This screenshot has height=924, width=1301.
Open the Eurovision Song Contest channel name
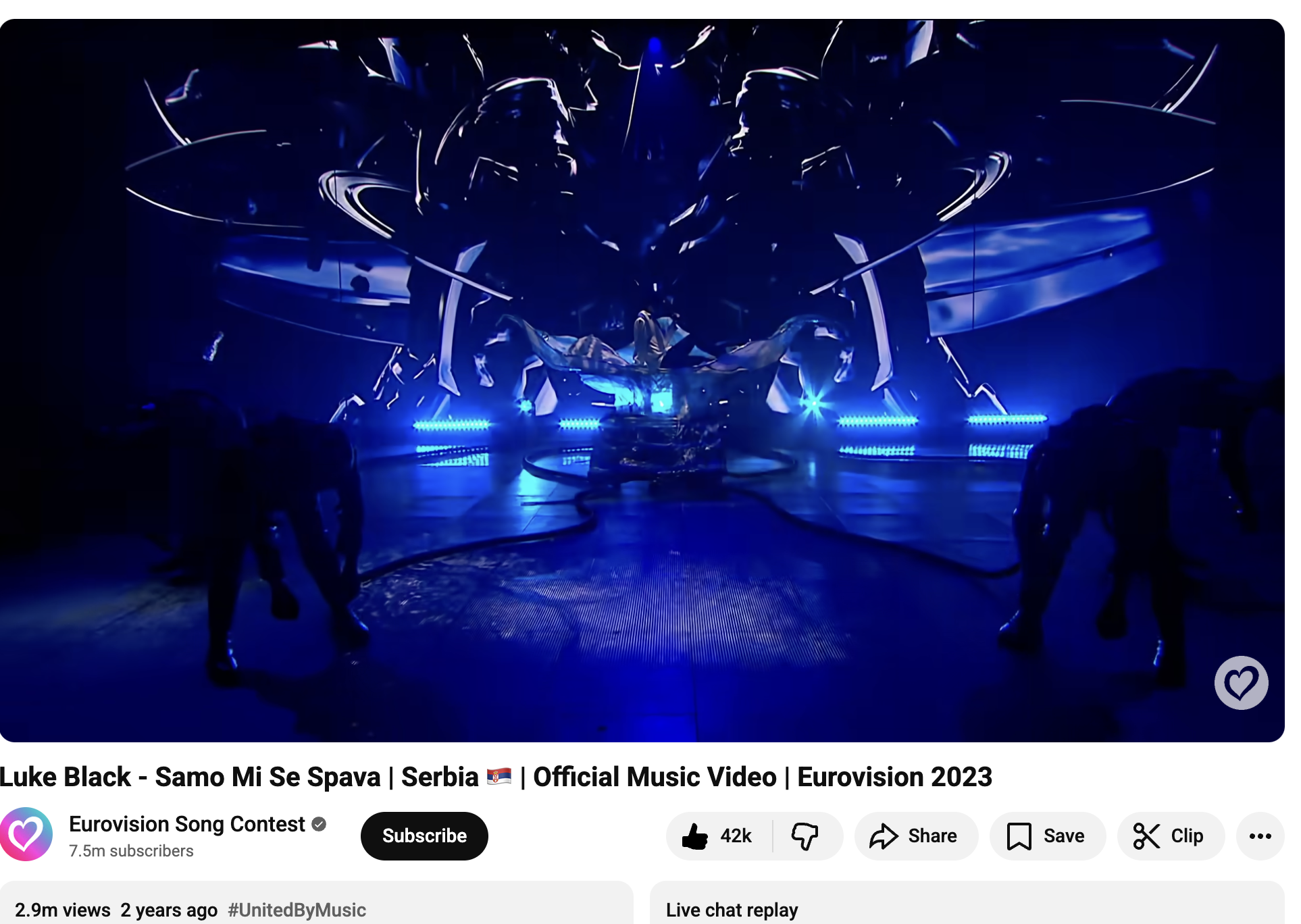pyautogui.click(x=187, y=824)
